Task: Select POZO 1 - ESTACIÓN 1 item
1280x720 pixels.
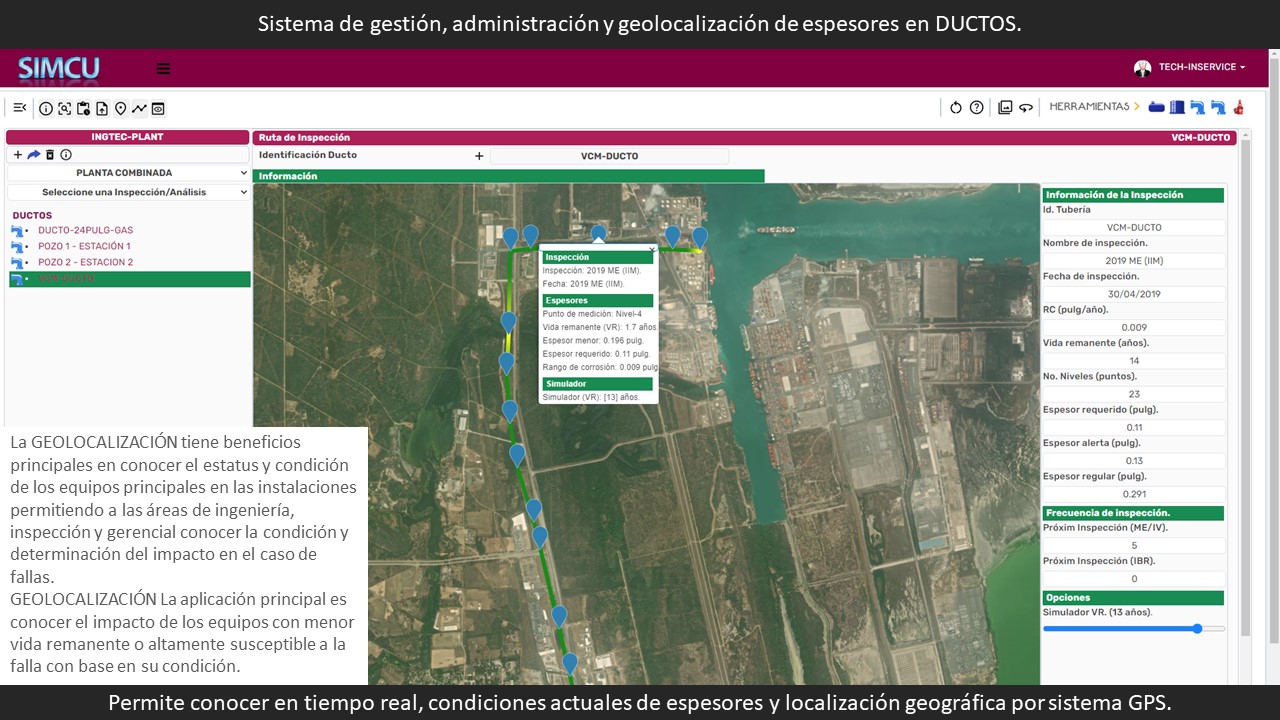Action: coord(84,246)
